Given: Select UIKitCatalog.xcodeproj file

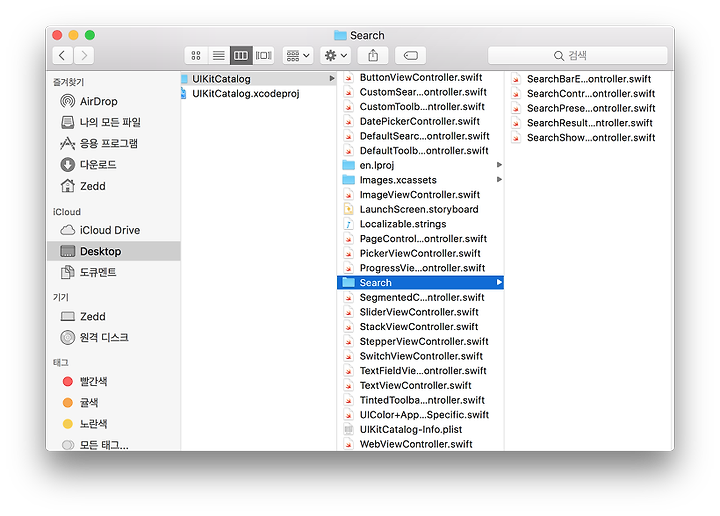Looking at the screenshot, I should coord(258,93).
